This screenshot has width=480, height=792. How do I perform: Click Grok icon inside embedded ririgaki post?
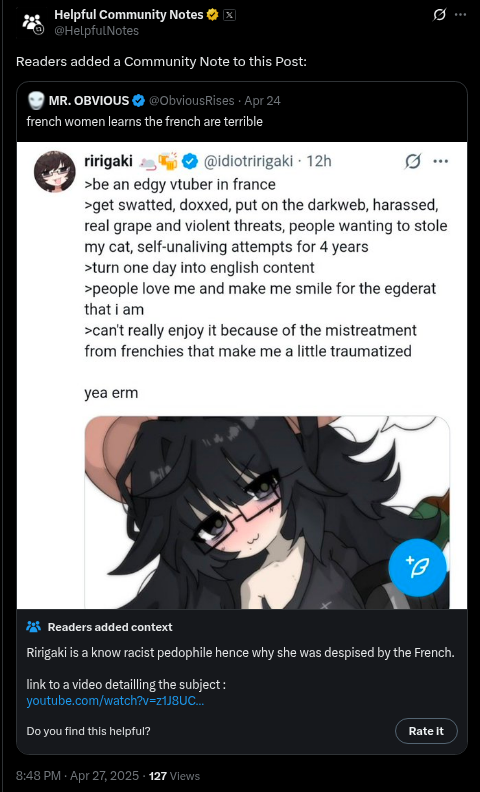[x=413, y=162]
